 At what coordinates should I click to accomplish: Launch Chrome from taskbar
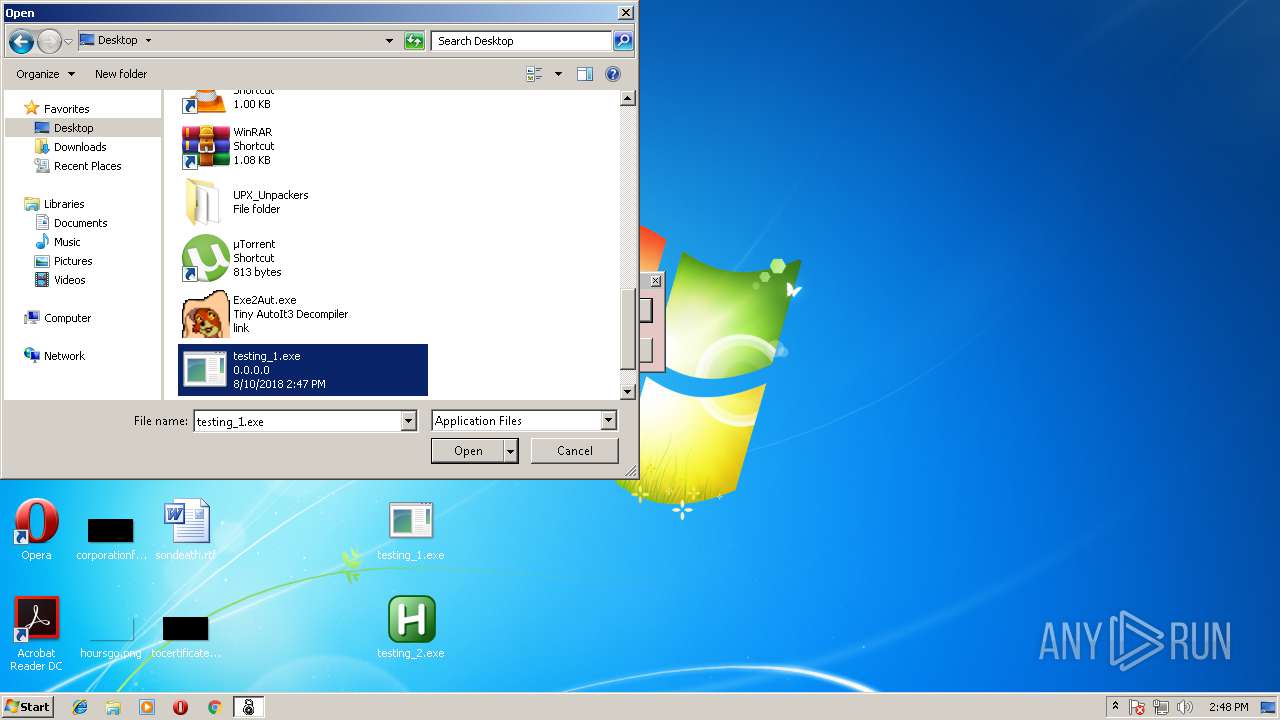214,707
